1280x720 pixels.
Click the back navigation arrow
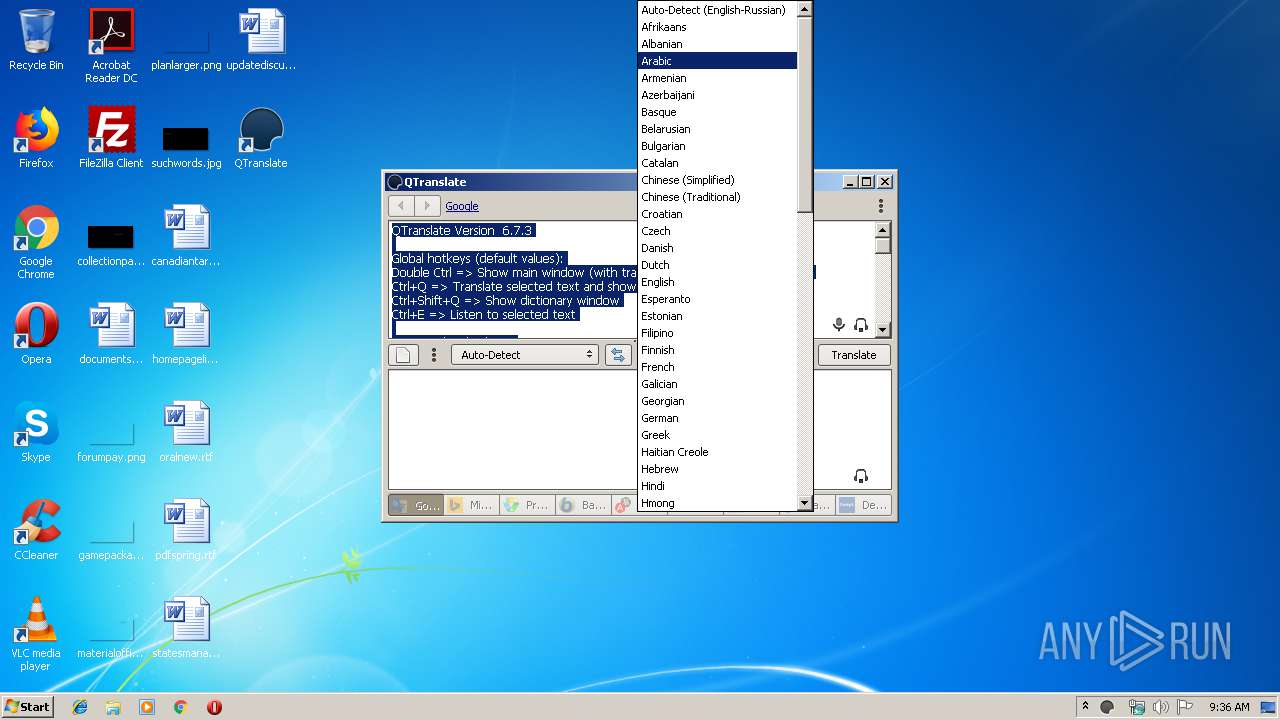(x=402, y=206)
